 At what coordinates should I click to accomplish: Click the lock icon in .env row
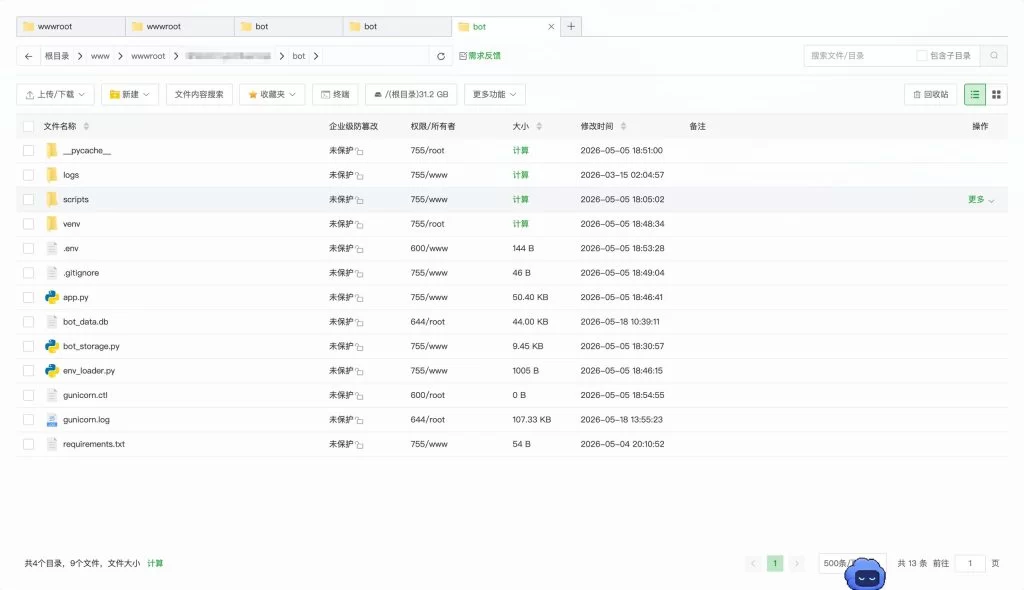point(359,249)
